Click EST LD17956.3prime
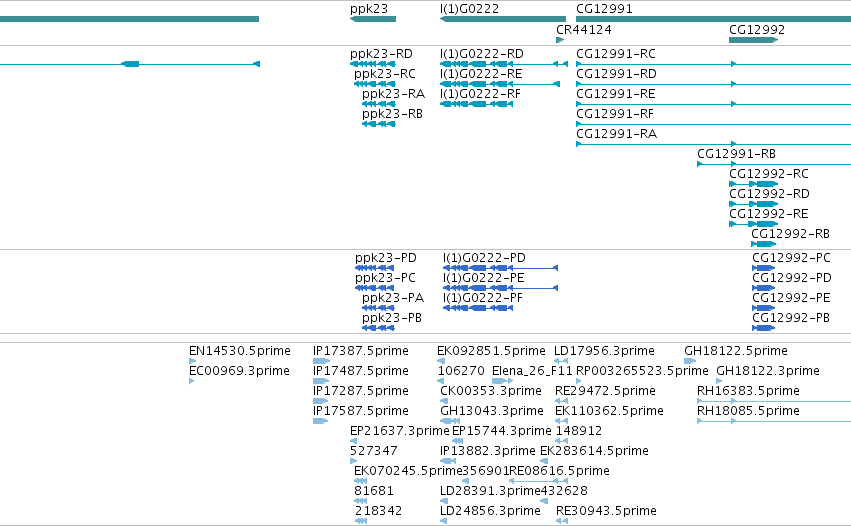The height and width of the screenshot is (526, 851). pos(561,361)
